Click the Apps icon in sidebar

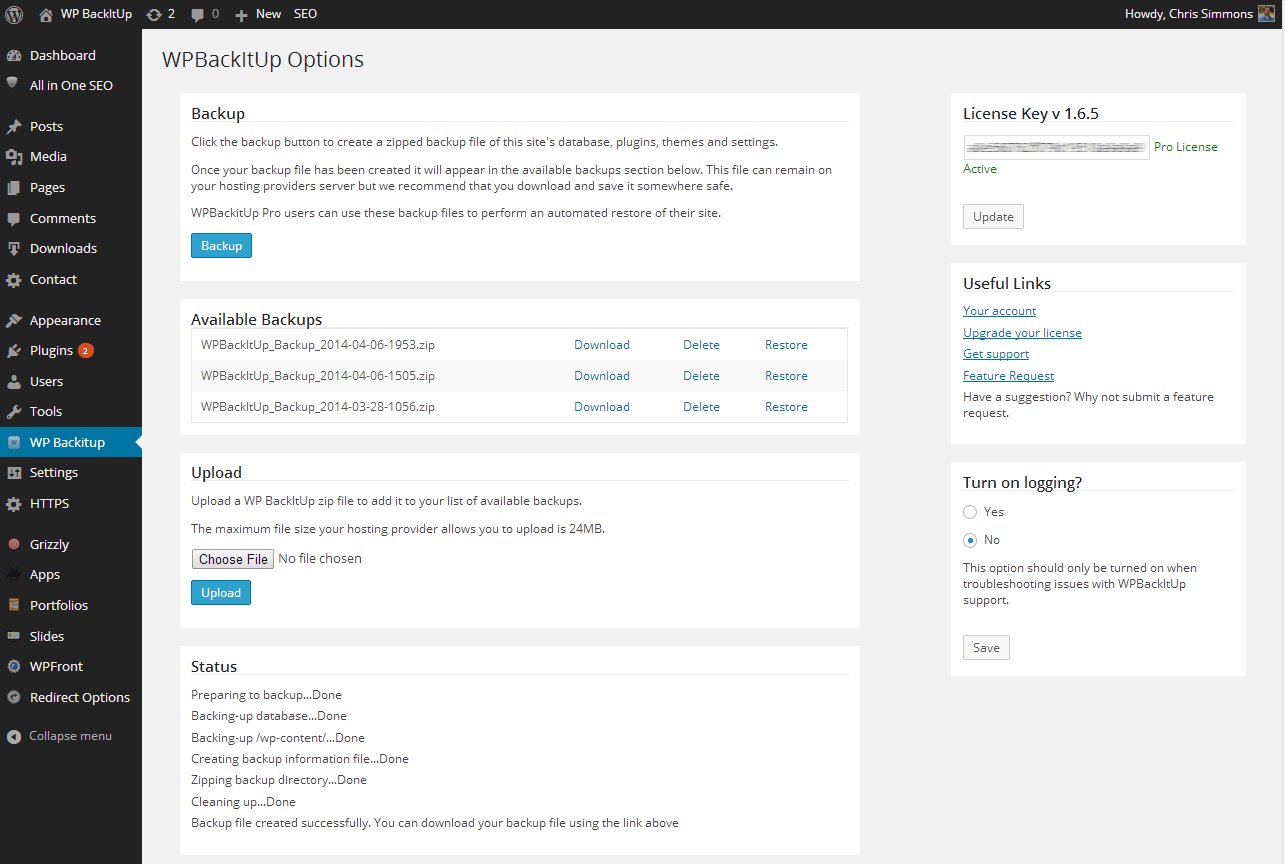[14, 575]
